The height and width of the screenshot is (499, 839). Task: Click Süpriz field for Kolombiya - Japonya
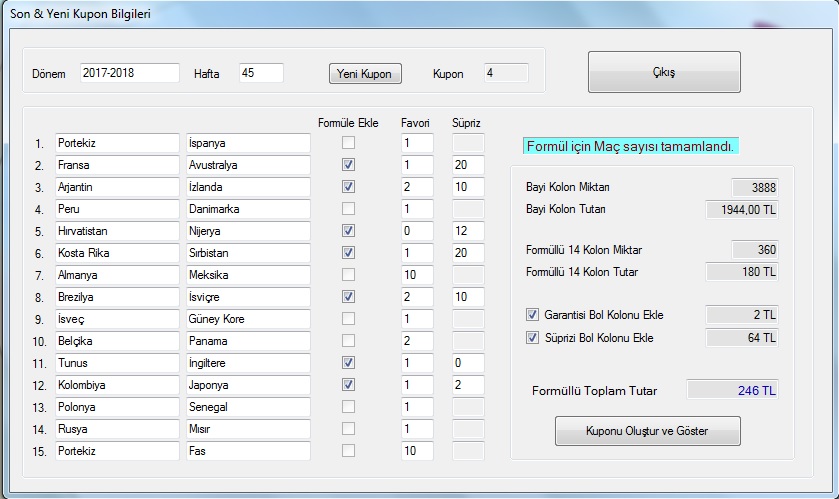(x=468, y=385)
